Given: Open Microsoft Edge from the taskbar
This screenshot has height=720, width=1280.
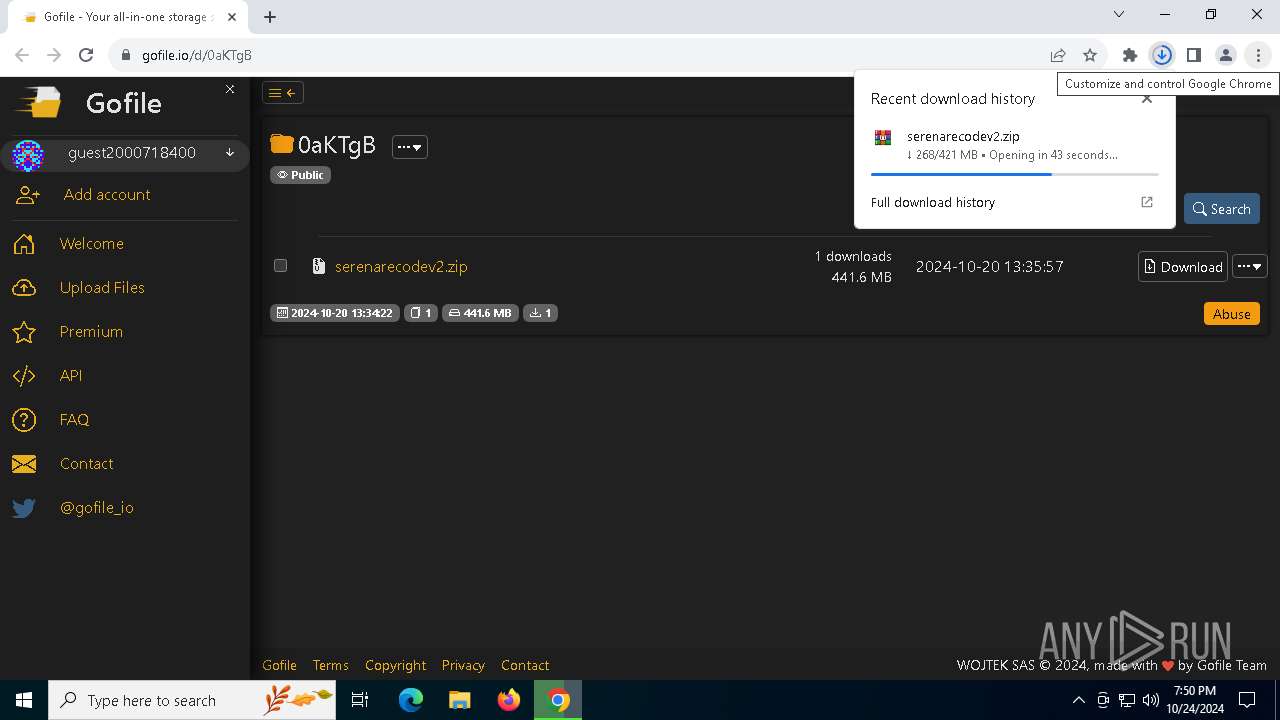Looking at the screenshot, I should 411,700.
